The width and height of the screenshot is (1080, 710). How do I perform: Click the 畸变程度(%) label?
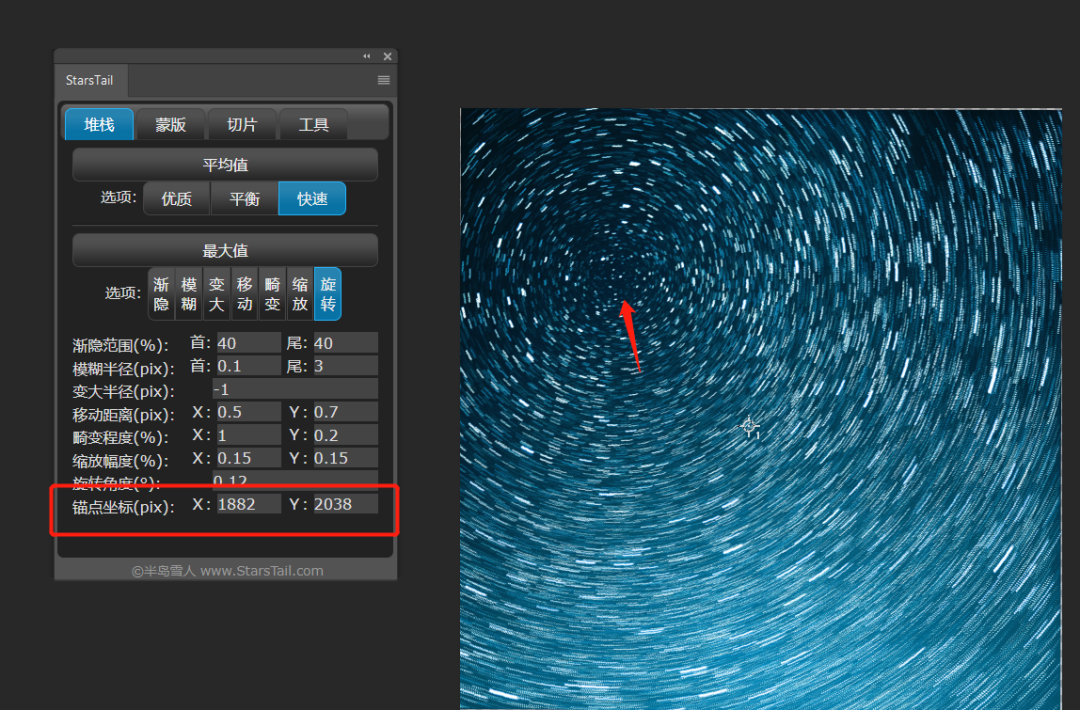121,437
